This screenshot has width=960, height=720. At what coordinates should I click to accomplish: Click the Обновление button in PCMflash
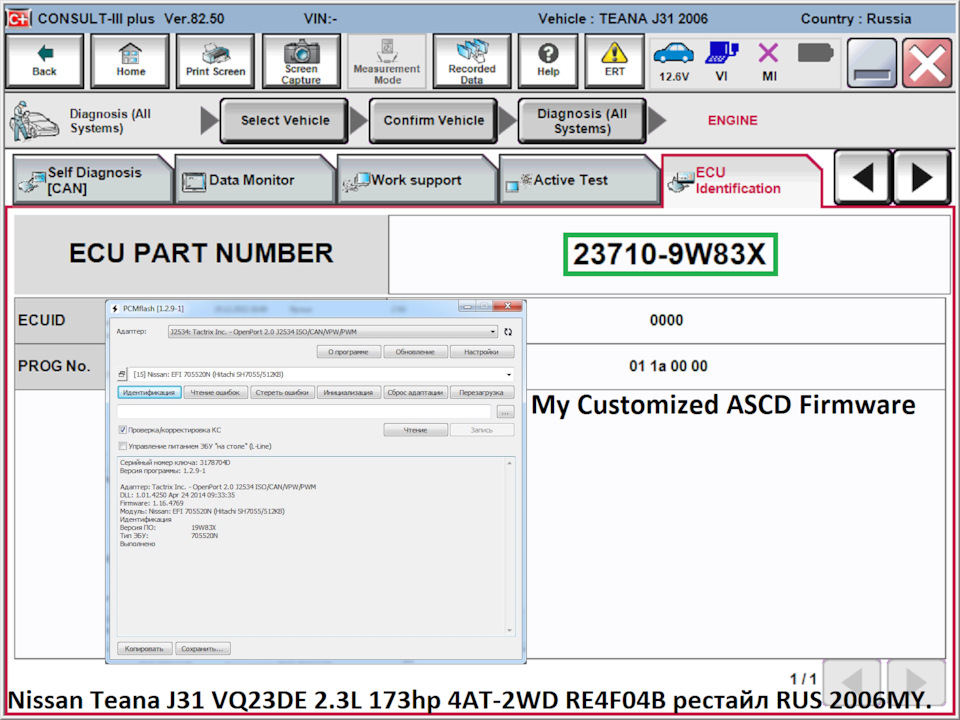pyautogui.click(x=415, y=352)
